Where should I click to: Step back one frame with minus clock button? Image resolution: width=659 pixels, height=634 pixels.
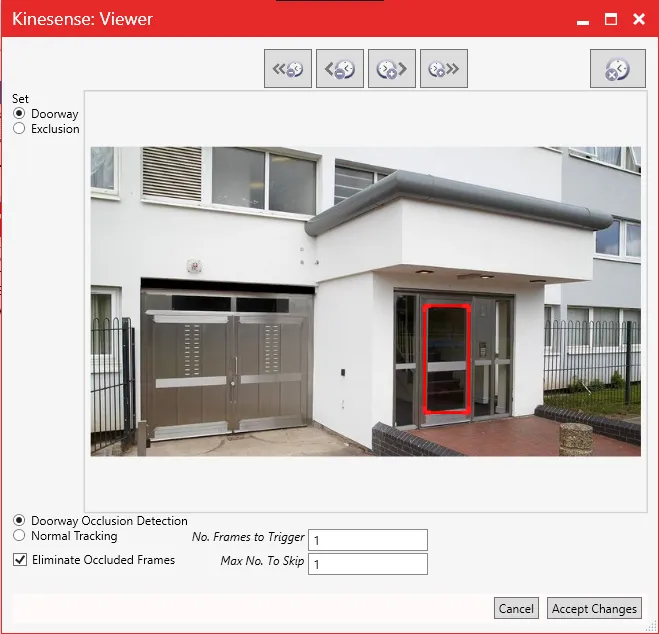click(340, 68)
